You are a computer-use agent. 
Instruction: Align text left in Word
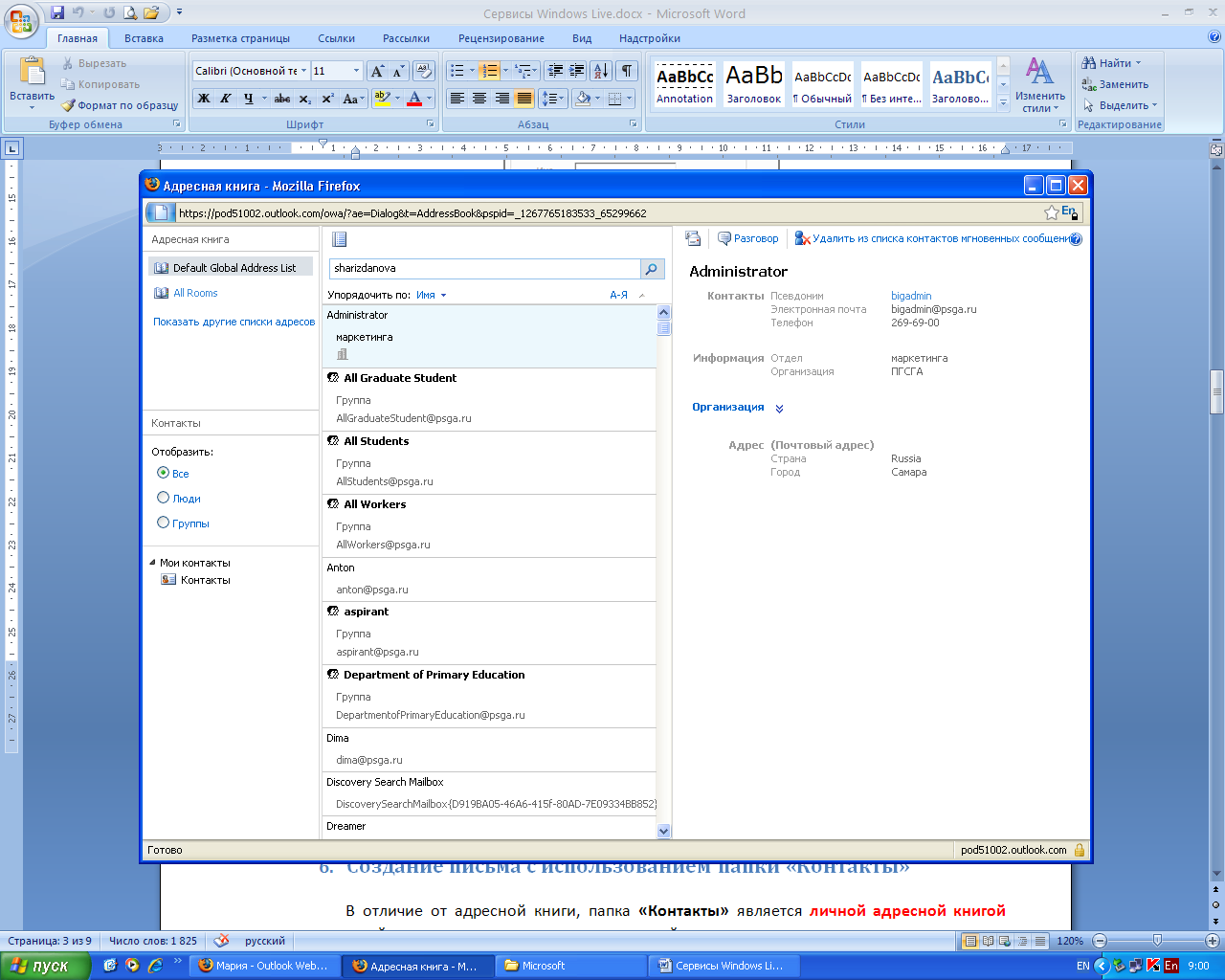[457, 99]
